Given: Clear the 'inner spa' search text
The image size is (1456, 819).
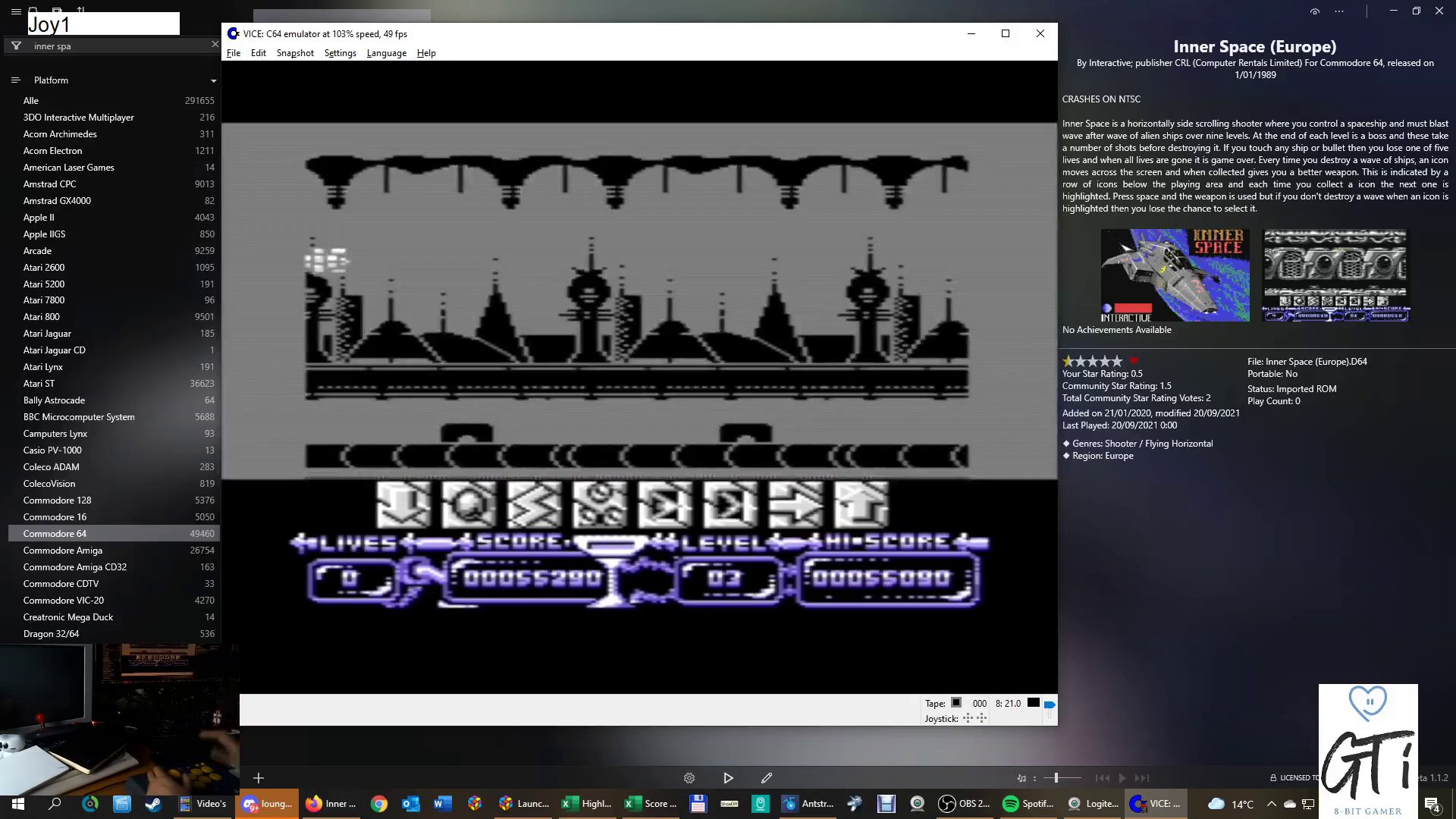Looking at the screenshot, I should (215, 45).
